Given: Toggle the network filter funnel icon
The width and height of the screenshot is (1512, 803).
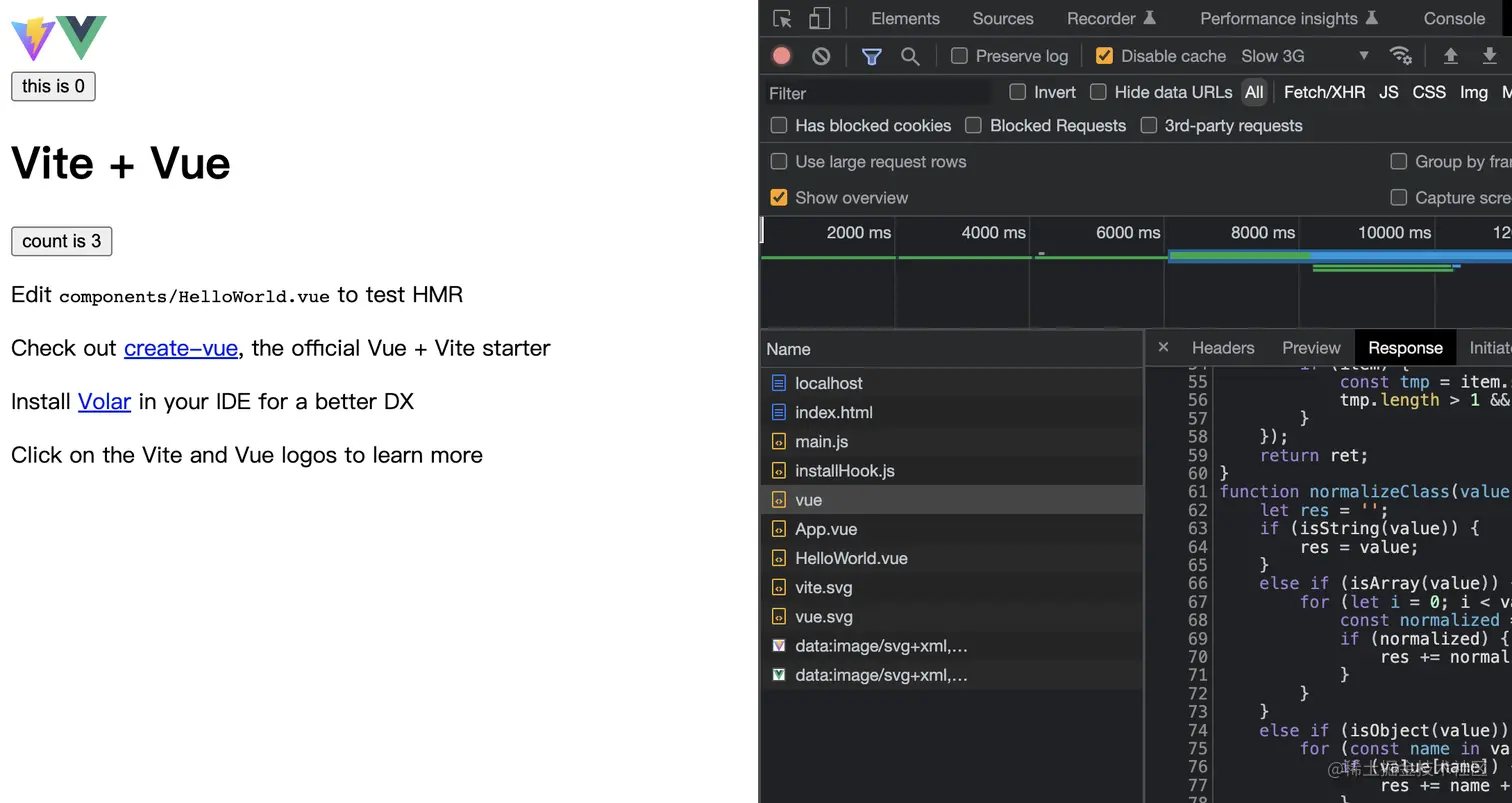Looking at the screenshot, I should tap(872, 56).
